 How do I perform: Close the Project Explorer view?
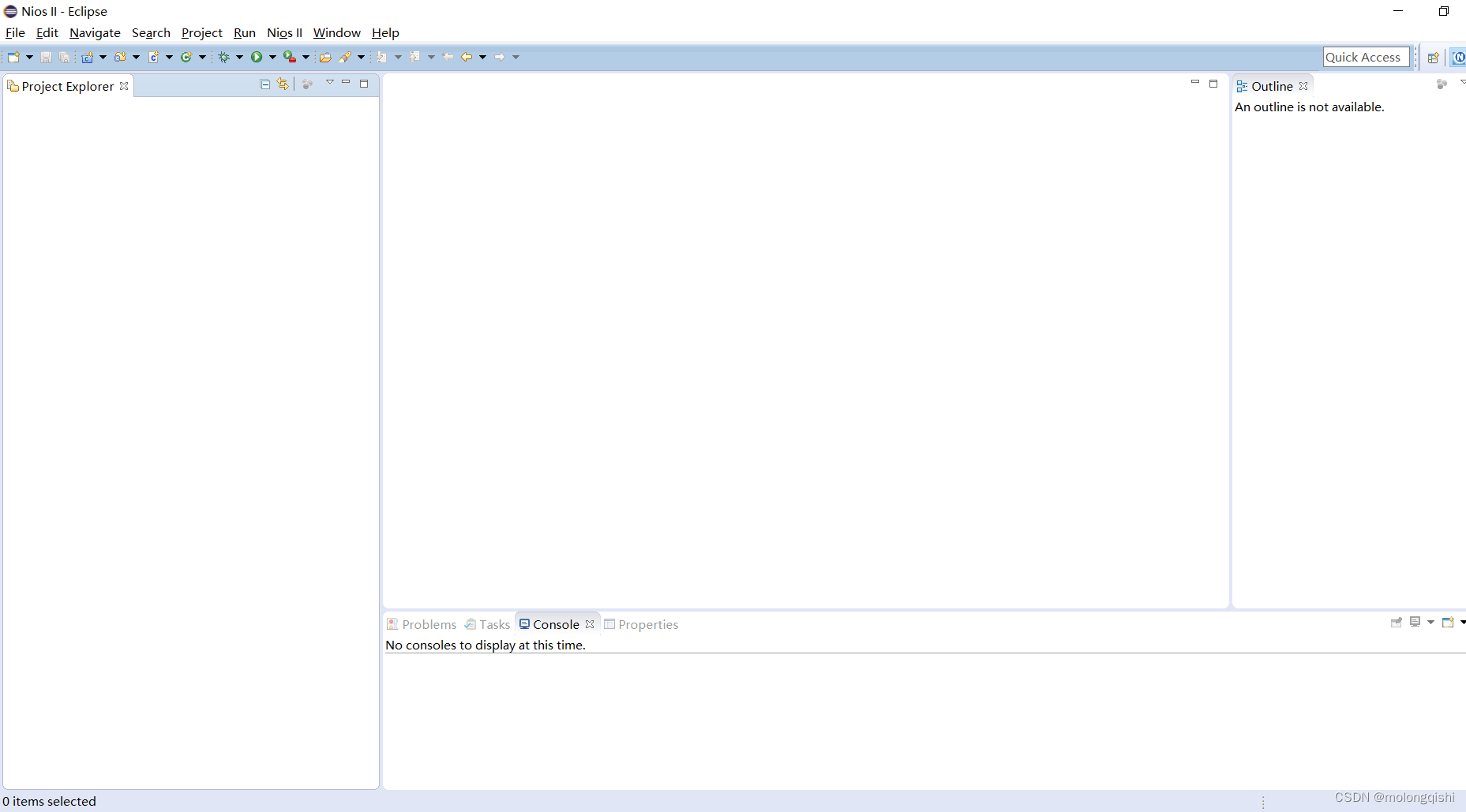pyautogui.click(x=124, y=86)
